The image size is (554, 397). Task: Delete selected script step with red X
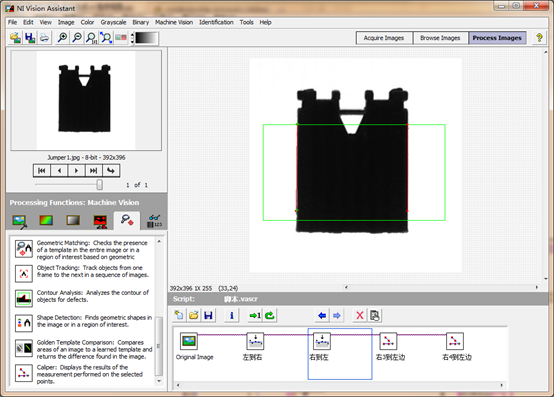360,315
